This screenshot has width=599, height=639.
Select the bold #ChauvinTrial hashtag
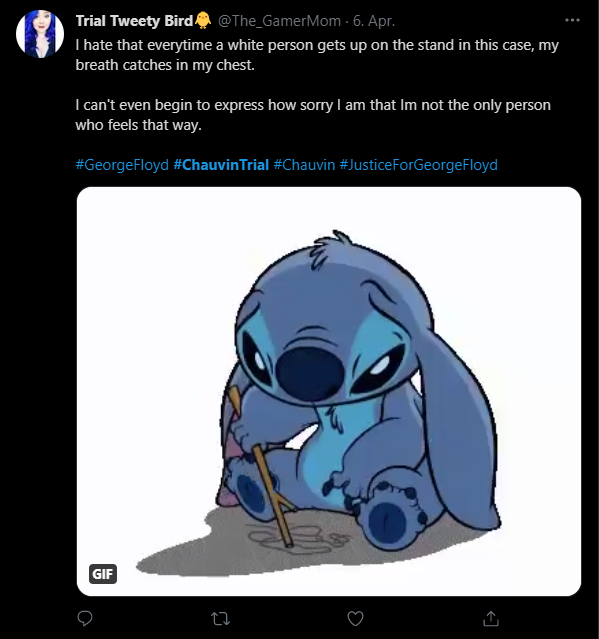221,165
